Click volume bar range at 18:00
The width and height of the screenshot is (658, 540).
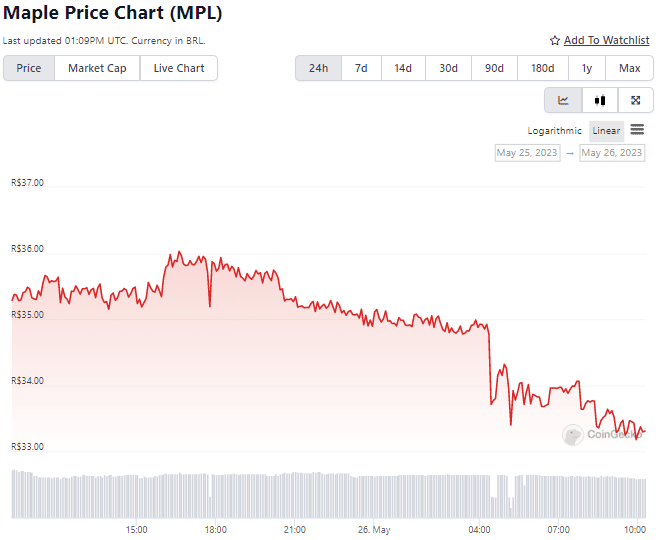click(x=215, y=496)
